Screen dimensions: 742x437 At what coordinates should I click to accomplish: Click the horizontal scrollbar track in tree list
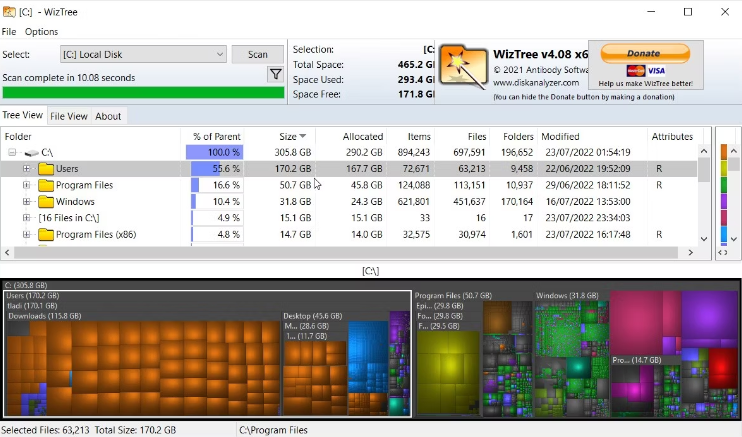345,253
